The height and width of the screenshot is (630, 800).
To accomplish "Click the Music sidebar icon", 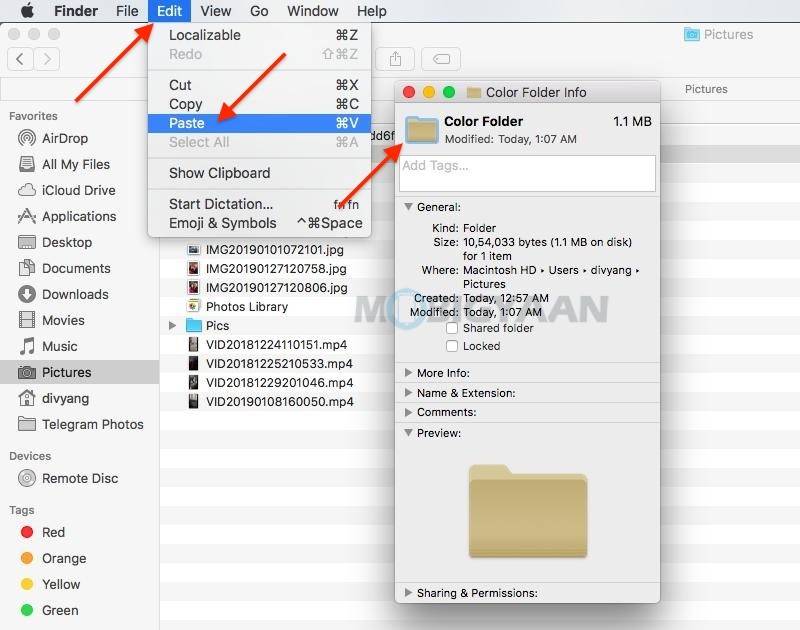I will tap(27, 346).
